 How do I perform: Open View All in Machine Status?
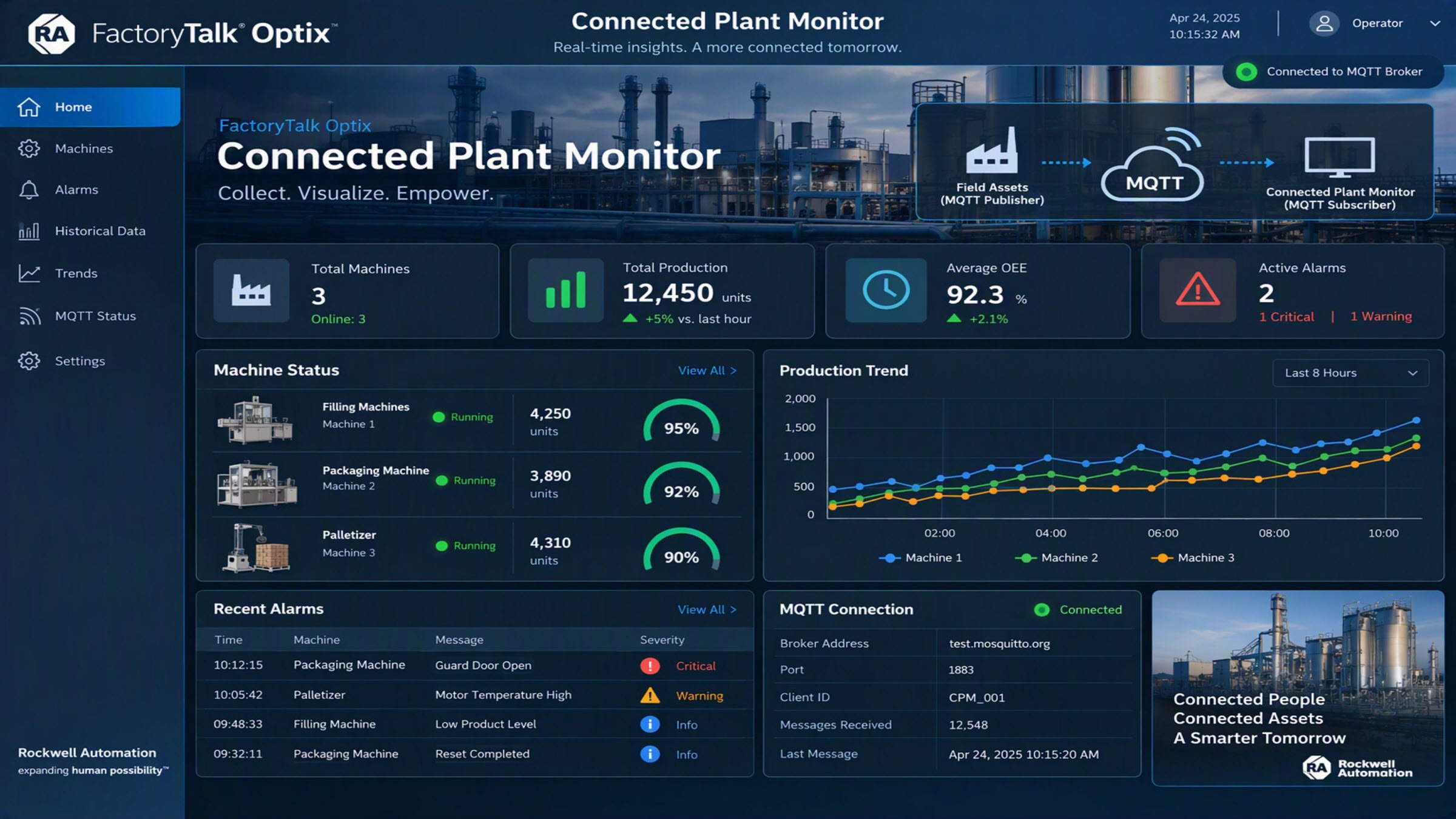707,371
